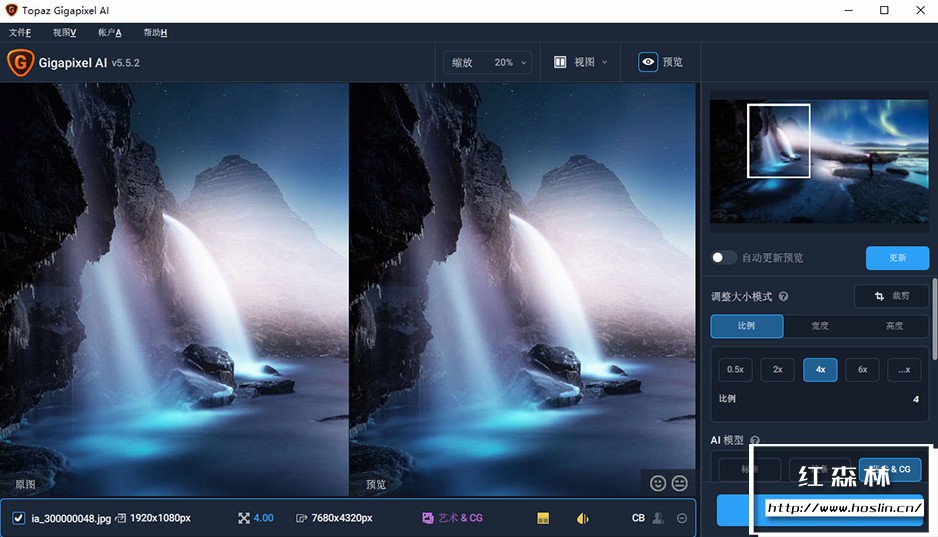
Task: Open the 帐户 menu
Action: pyautogui.click(x=109, y=32)
